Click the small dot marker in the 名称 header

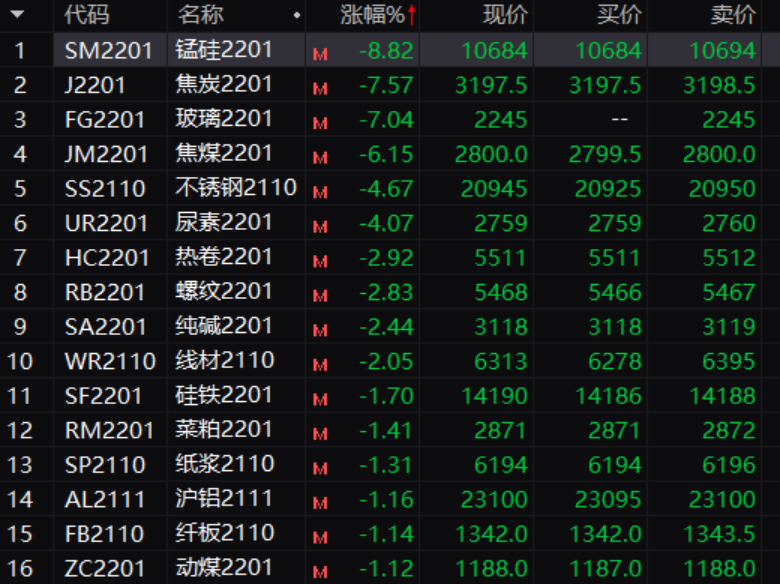(x=297, y=15)
